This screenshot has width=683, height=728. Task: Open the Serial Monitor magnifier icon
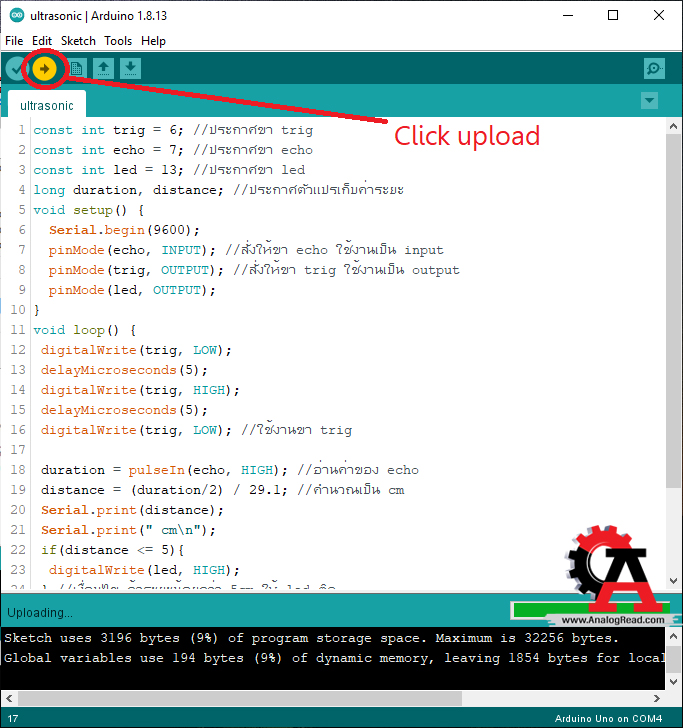point(654,69)
